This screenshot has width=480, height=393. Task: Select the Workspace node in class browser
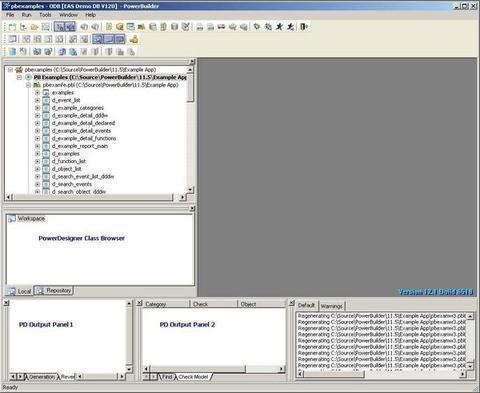click(31, 219)
